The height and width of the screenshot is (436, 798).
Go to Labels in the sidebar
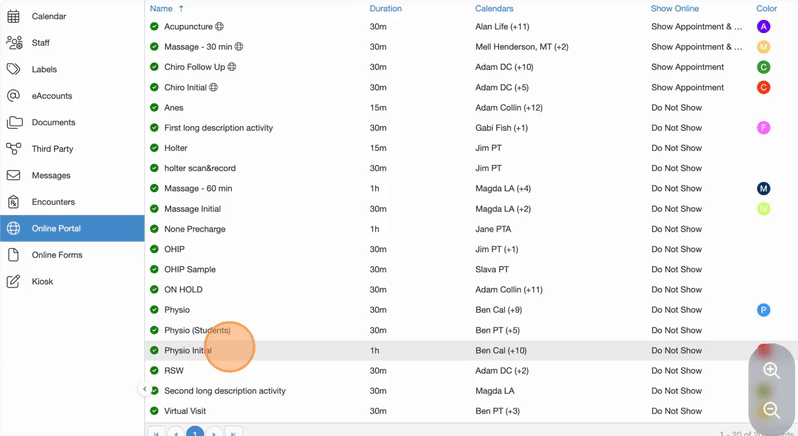tap(44, 70)
